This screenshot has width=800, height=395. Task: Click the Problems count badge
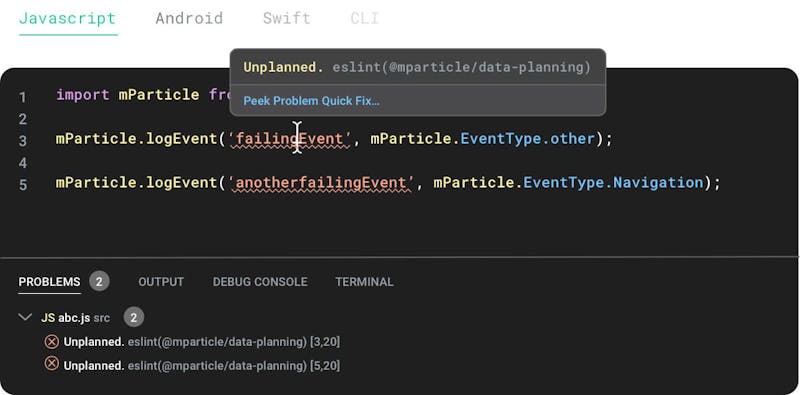tap(99, 282)
